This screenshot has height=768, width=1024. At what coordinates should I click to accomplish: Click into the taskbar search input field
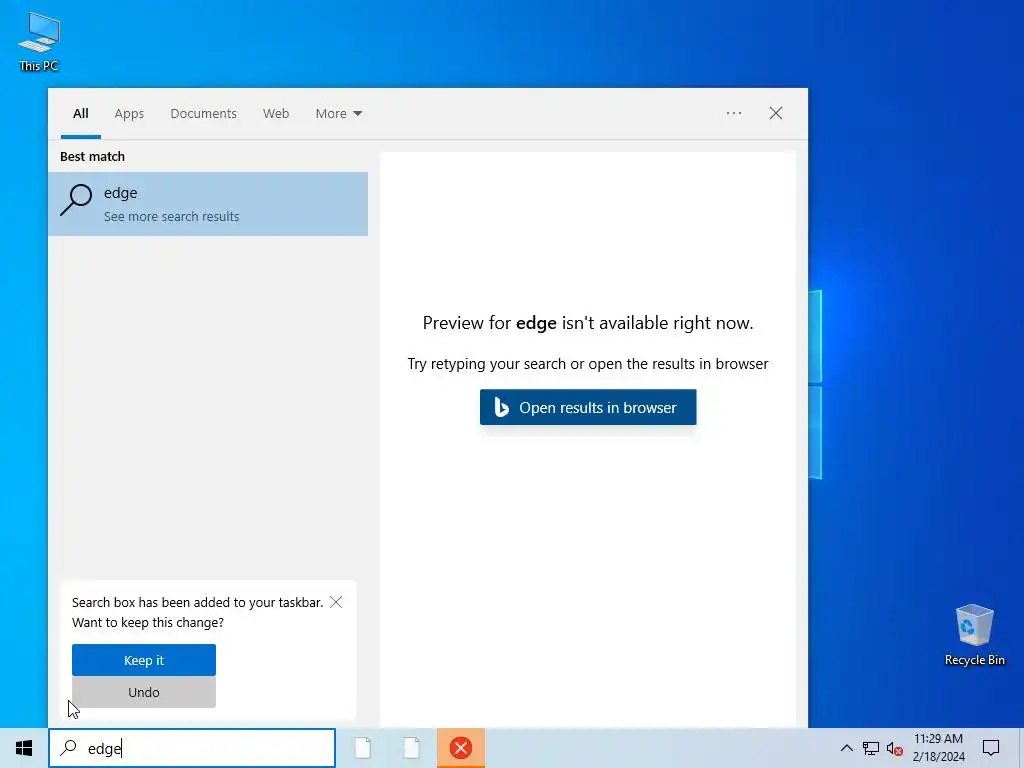[192, 748]
